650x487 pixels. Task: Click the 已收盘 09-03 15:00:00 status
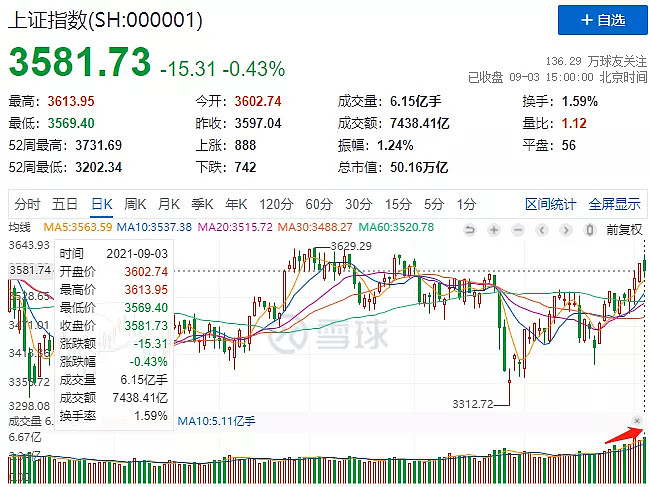tap(557, 77)
